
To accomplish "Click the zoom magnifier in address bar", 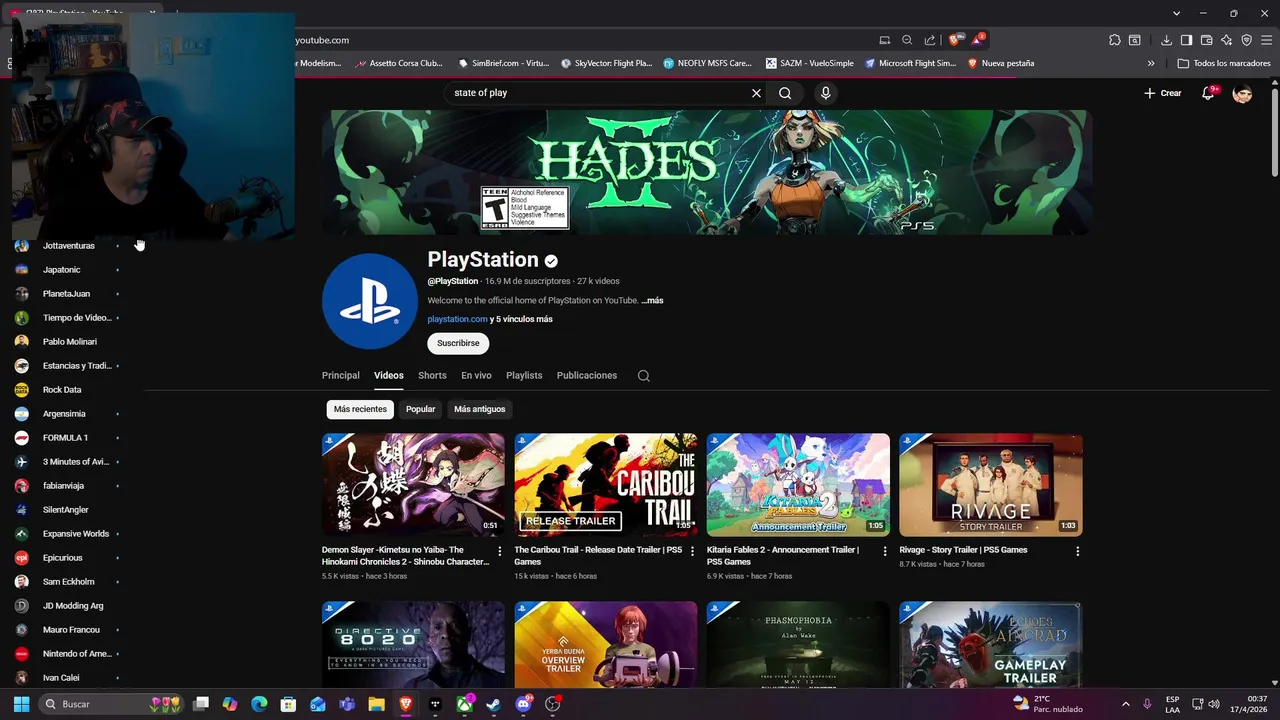I will pos(907,40).
